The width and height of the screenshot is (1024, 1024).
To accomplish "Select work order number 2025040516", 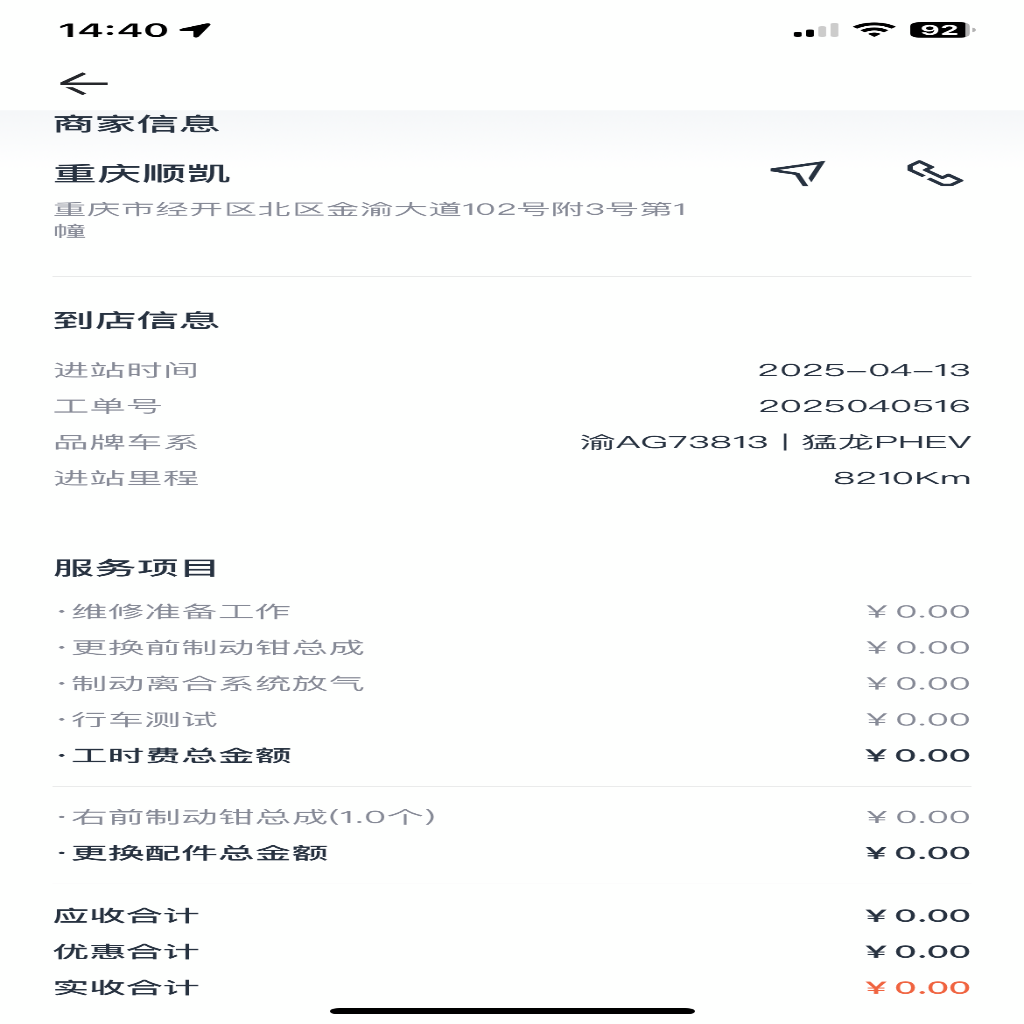I will click(864, 406).
